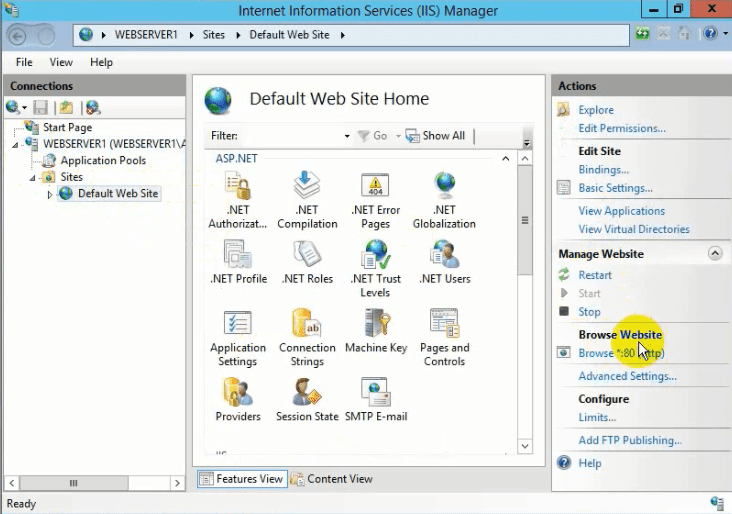The height and width of the screenshot is (514, 732).
Task: Open .NET Globalization feature
Action: (444, 200)
